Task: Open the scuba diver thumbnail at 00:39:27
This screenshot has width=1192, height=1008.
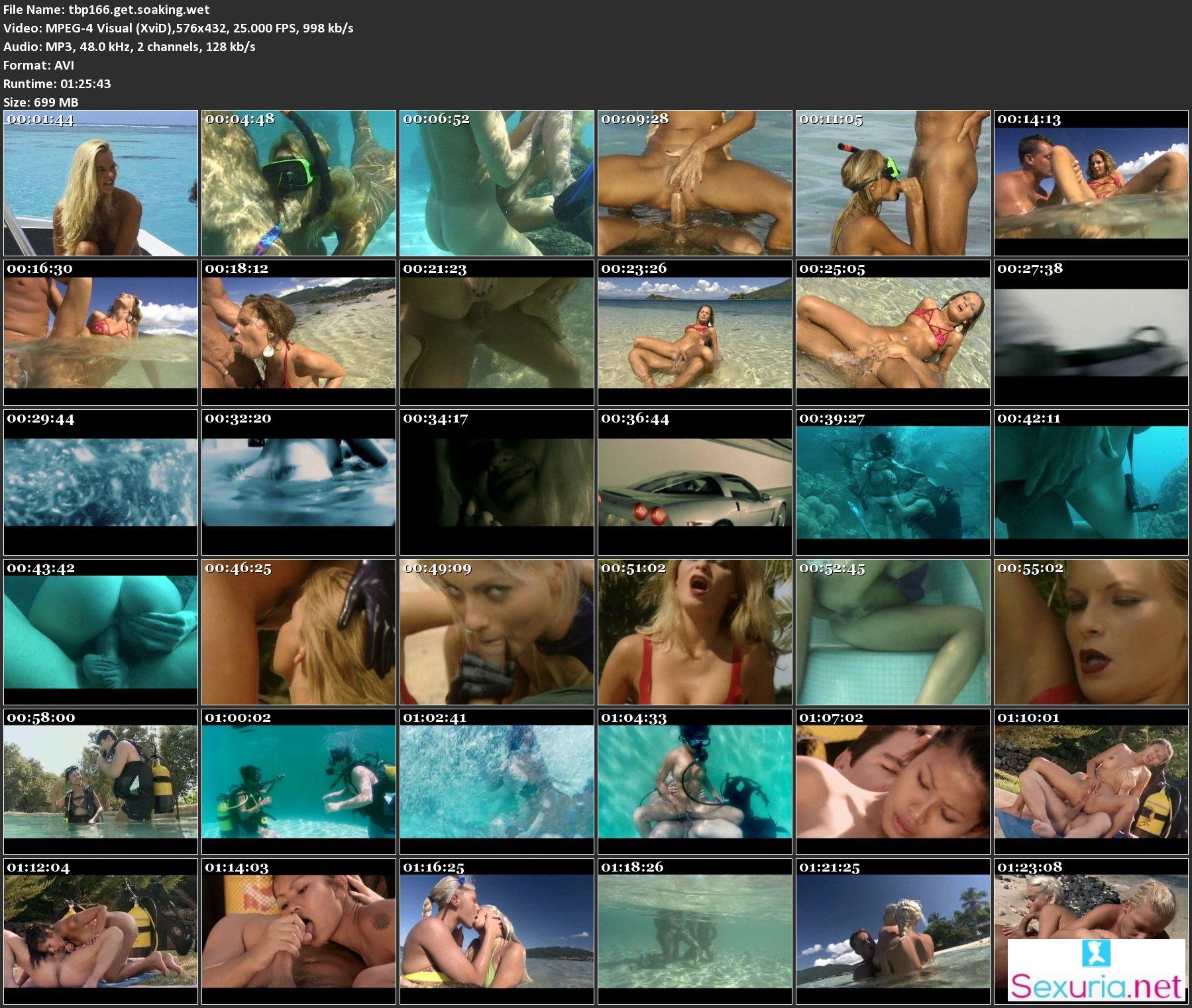Action: (893, 483)
